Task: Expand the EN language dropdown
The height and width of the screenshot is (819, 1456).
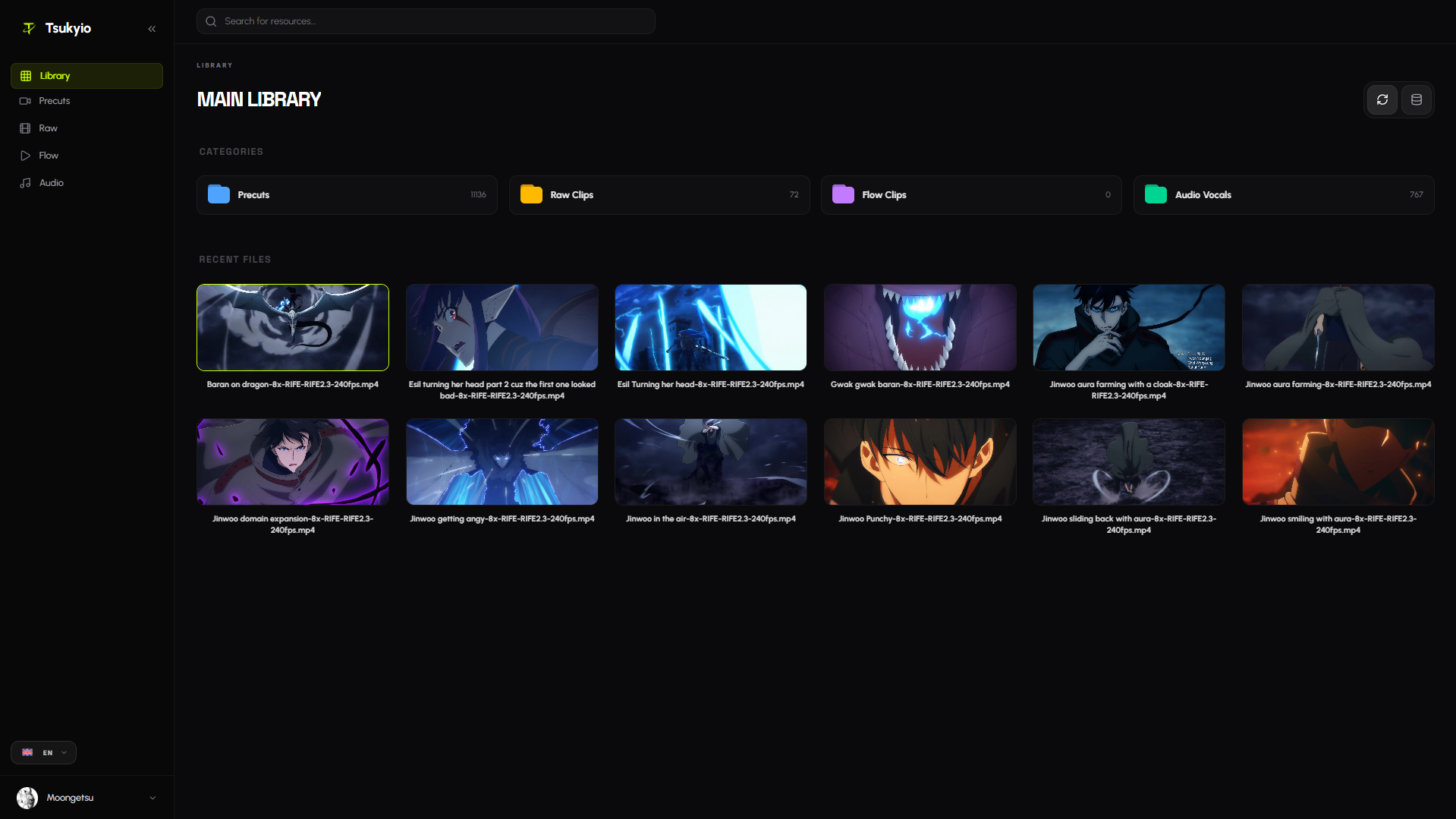Action: tap(43, 752)
